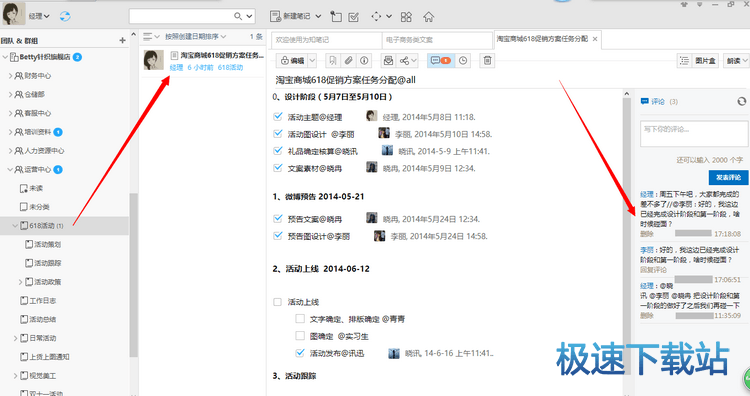Expand the 活动政策 folder
The height and width of the screenshot is (396, 750).
point(20,282)
